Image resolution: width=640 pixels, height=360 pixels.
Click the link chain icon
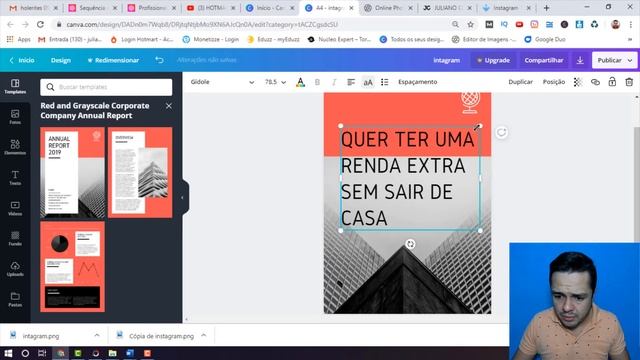595,82
